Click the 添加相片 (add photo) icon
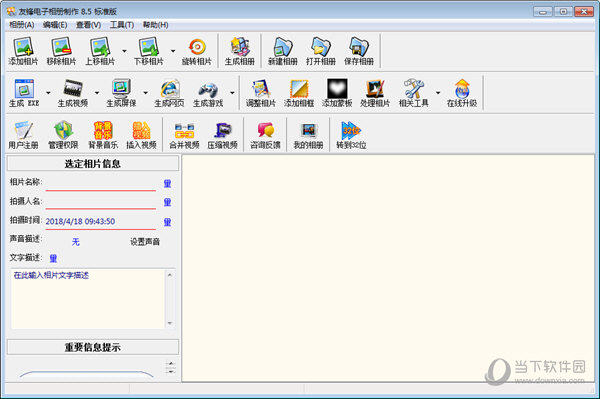This screenshot has width=600, height=399. [x=23, y=51]
